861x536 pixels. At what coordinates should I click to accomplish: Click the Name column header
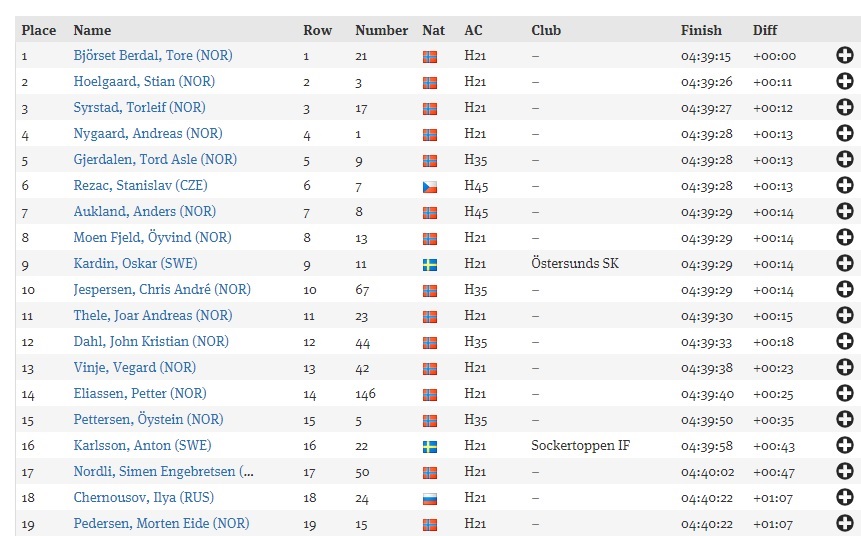coord(92,30)
